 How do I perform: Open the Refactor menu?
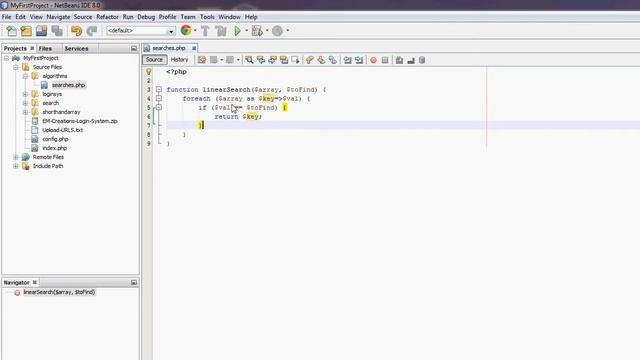107,17
